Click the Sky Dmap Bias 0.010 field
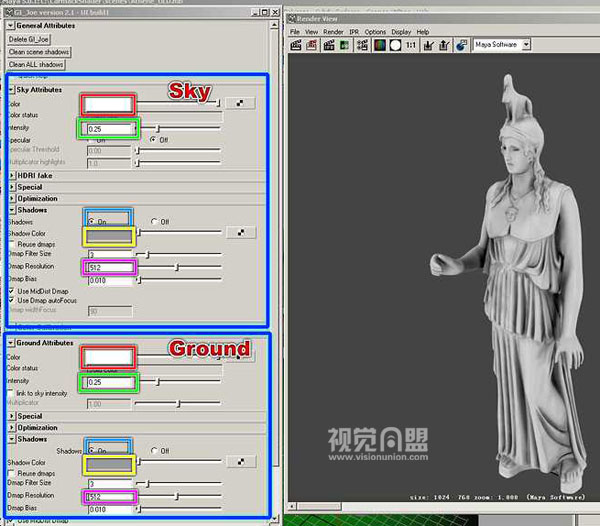This screenshot has height=526, width=600. tap(110, 280)
